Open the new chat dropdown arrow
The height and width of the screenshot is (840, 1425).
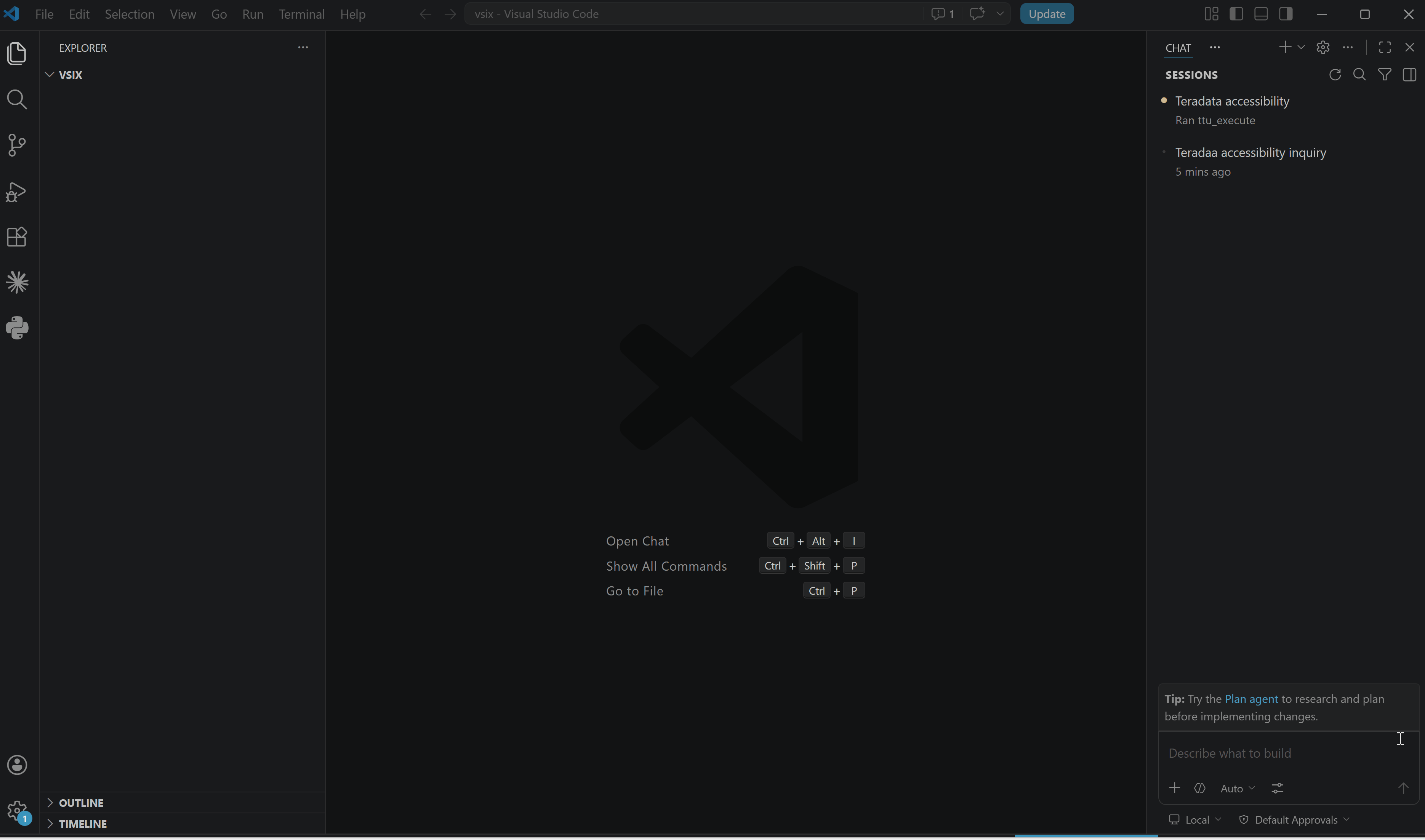[x=1300, y=48]
